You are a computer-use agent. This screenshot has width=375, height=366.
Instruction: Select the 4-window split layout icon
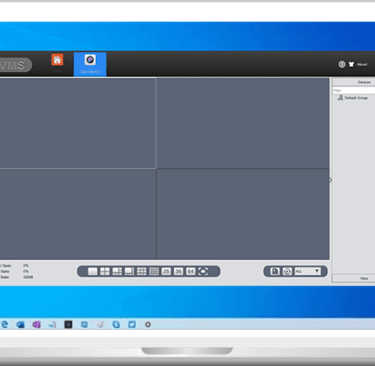click(105, 271)
